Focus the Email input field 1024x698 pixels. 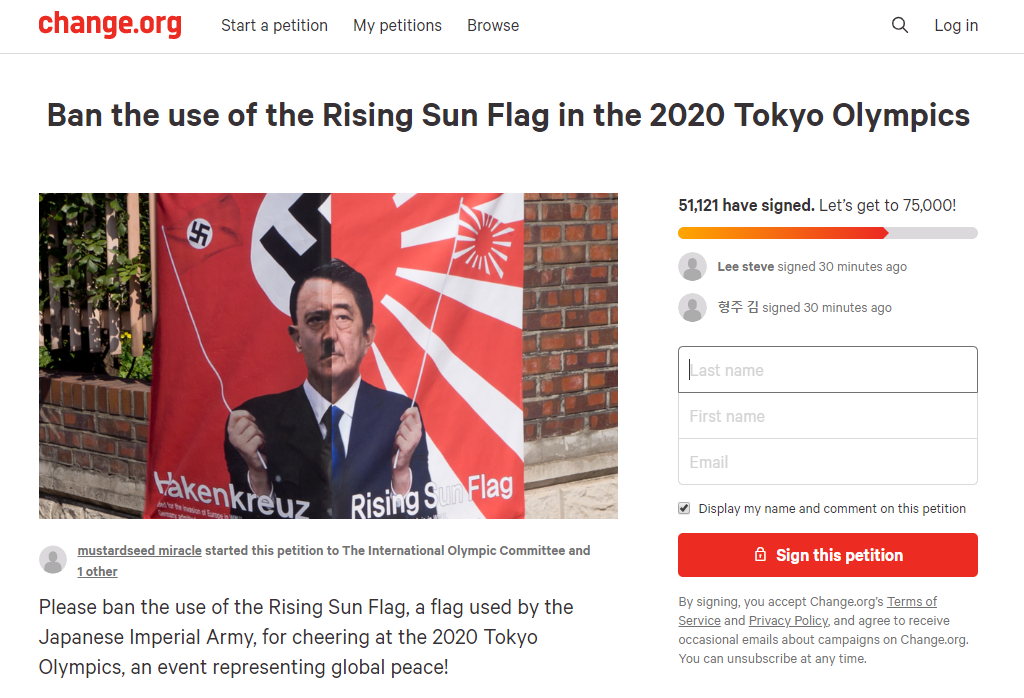coord(828,461)
